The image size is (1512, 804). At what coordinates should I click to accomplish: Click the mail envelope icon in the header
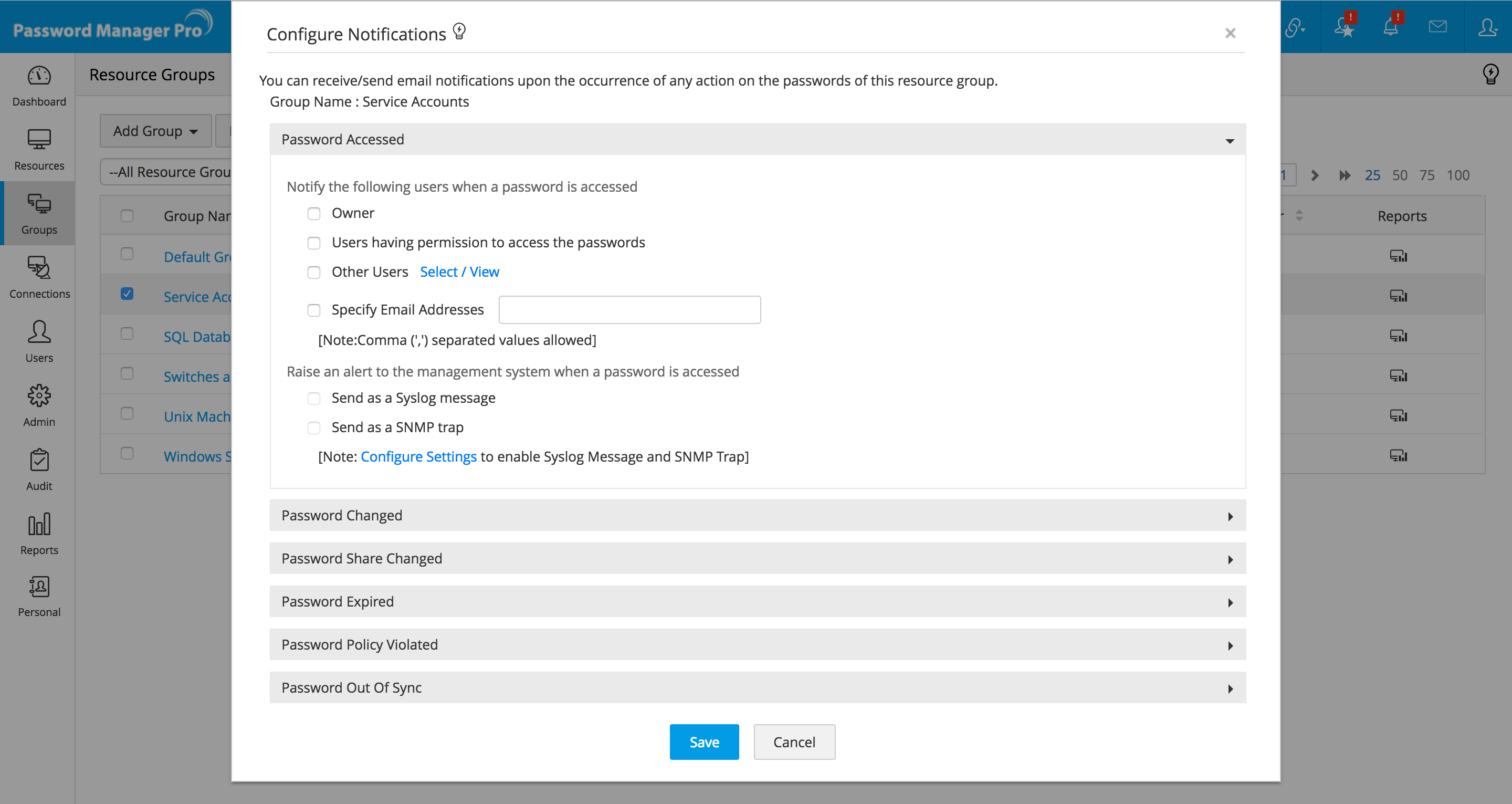pyautogui.click(x=1437, y=27)
